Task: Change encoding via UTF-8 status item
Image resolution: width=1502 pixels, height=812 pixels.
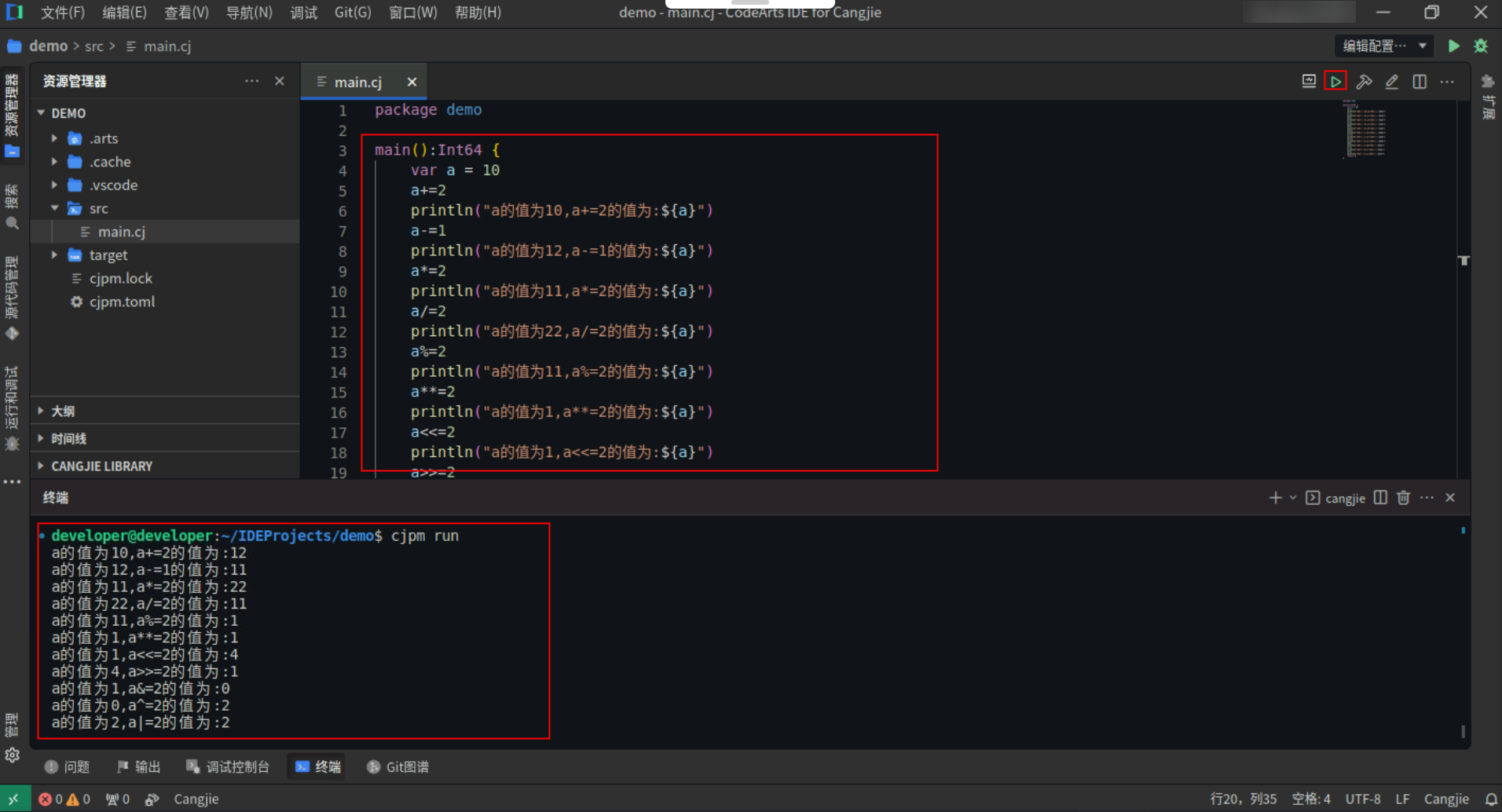Action: (1363, 799)
